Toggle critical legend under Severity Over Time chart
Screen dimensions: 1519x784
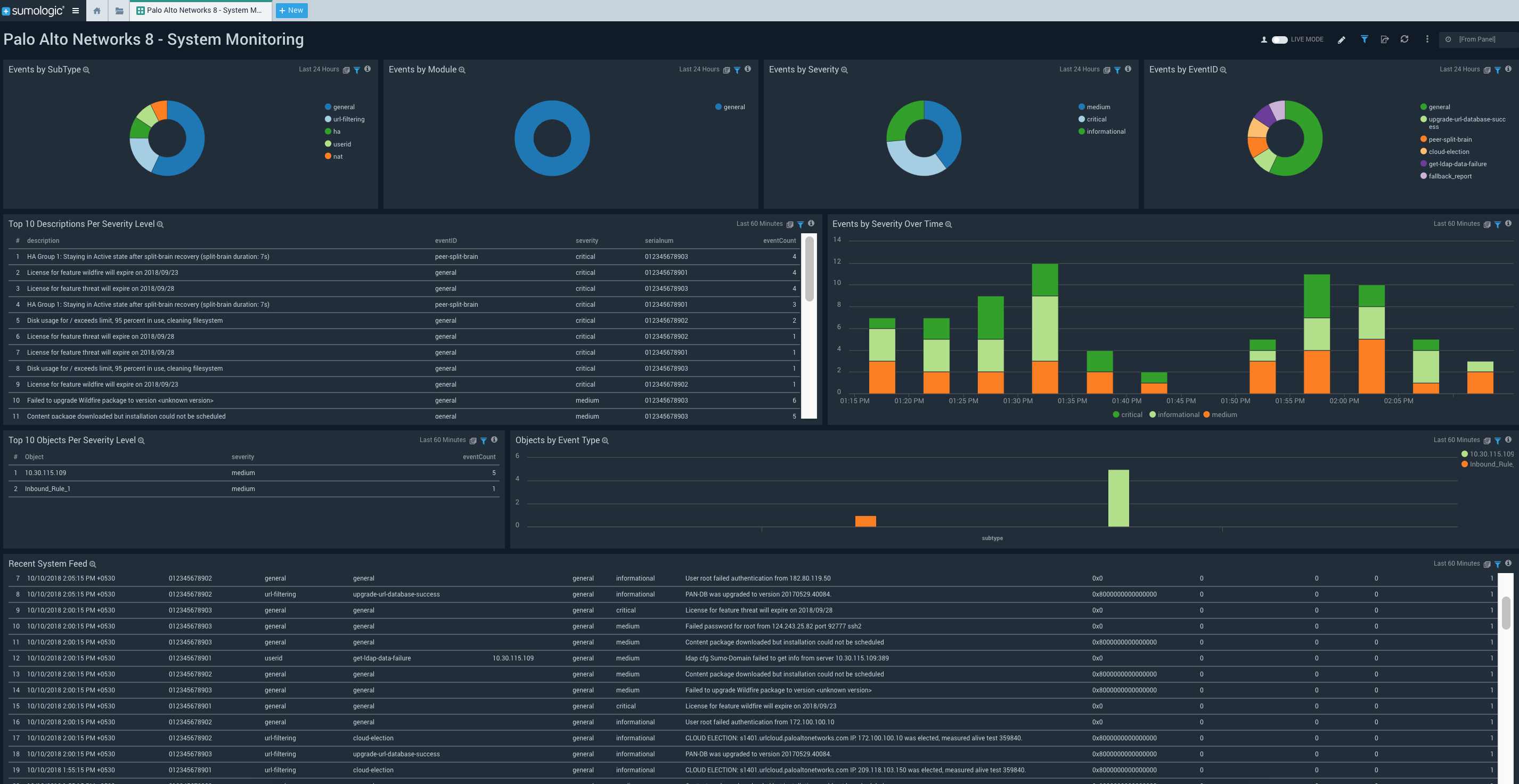click(x=1128, y=415)
